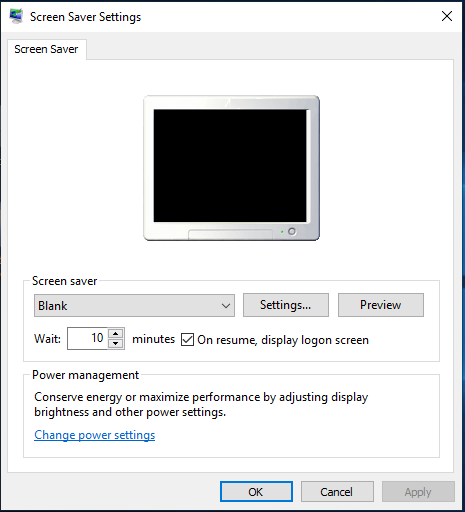Select the Screen Saver tab

(46, 49)
